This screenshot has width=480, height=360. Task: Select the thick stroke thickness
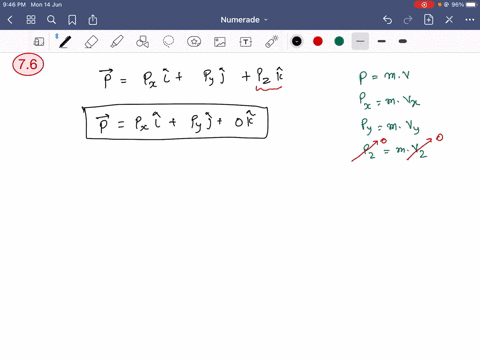pyautogui.click(x=403, y=41)
